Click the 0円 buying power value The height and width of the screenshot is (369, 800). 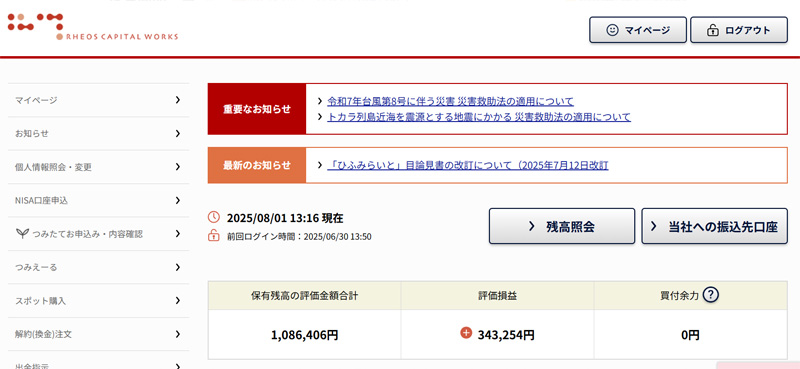tap(690, 335)
